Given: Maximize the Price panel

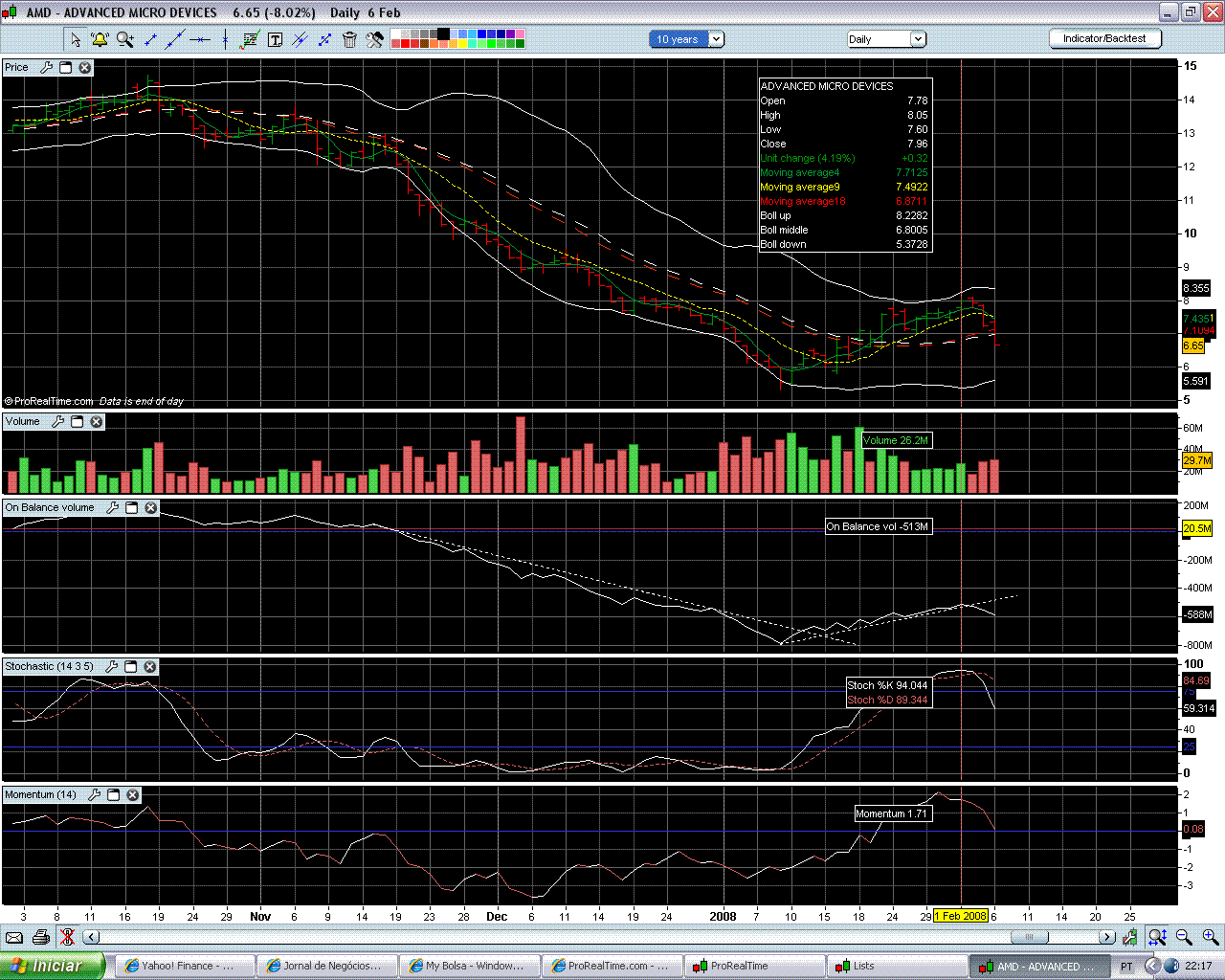Looking at the screenshot, I should point(65,67).
